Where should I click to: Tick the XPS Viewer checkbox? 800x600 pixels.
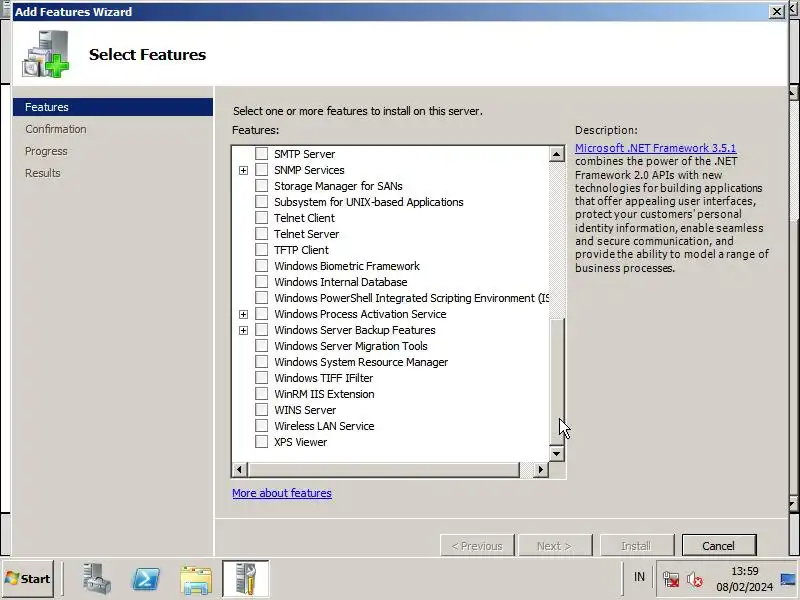tap(261, 441)
